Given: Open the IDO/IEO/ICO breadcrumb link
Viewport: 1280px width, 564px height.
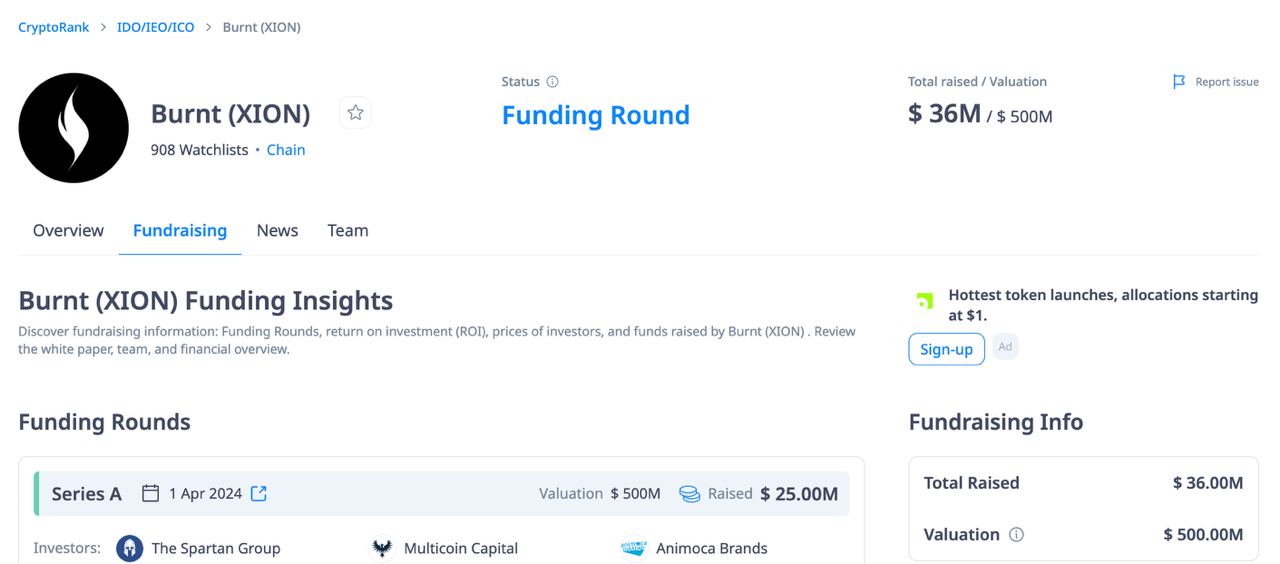Looking at the screenshot, I should click(x=156, y=27).
